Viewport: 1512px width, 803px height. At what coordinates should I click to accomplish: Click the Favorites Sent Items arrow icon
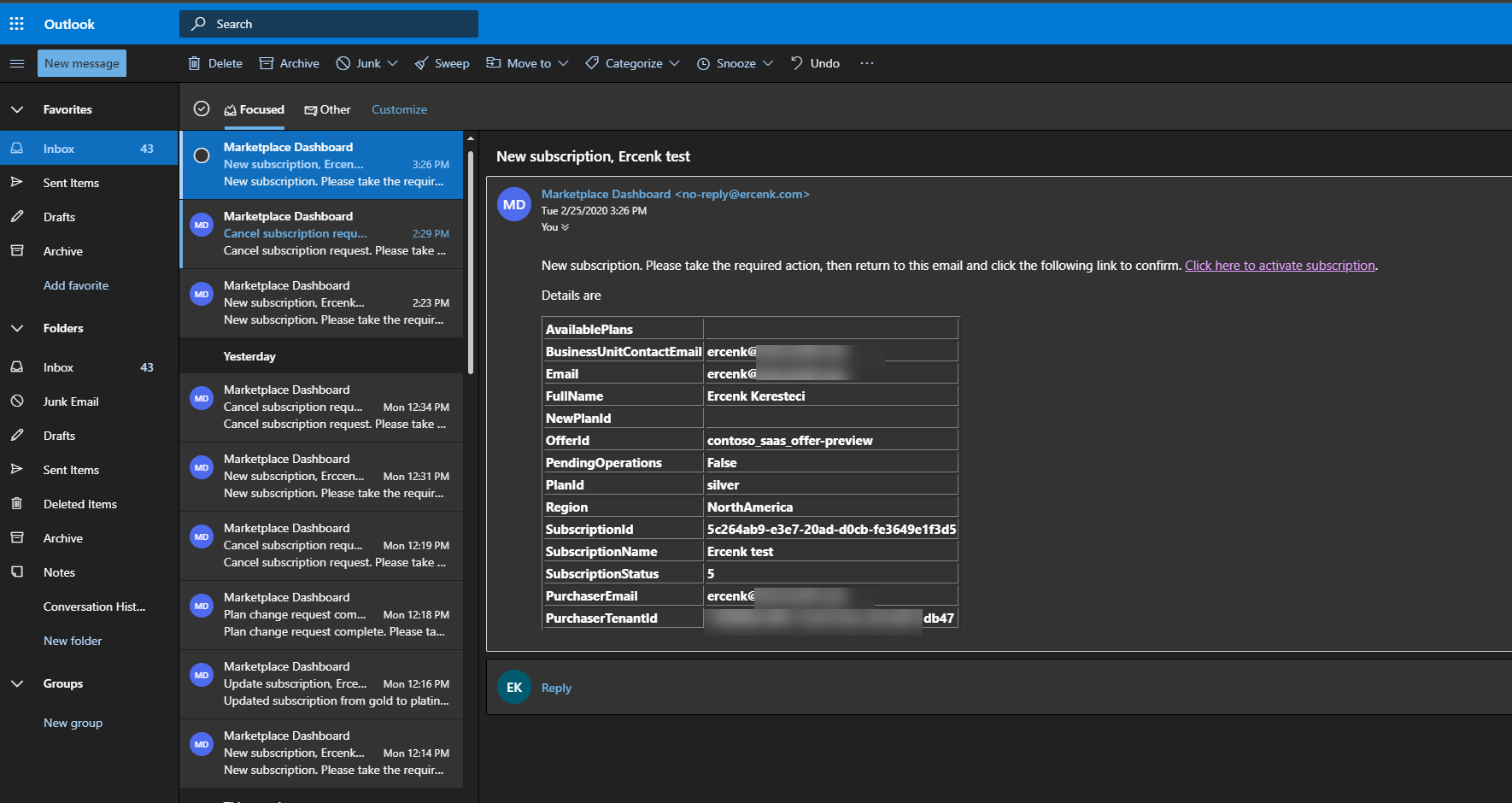click(x=17, y=182)
